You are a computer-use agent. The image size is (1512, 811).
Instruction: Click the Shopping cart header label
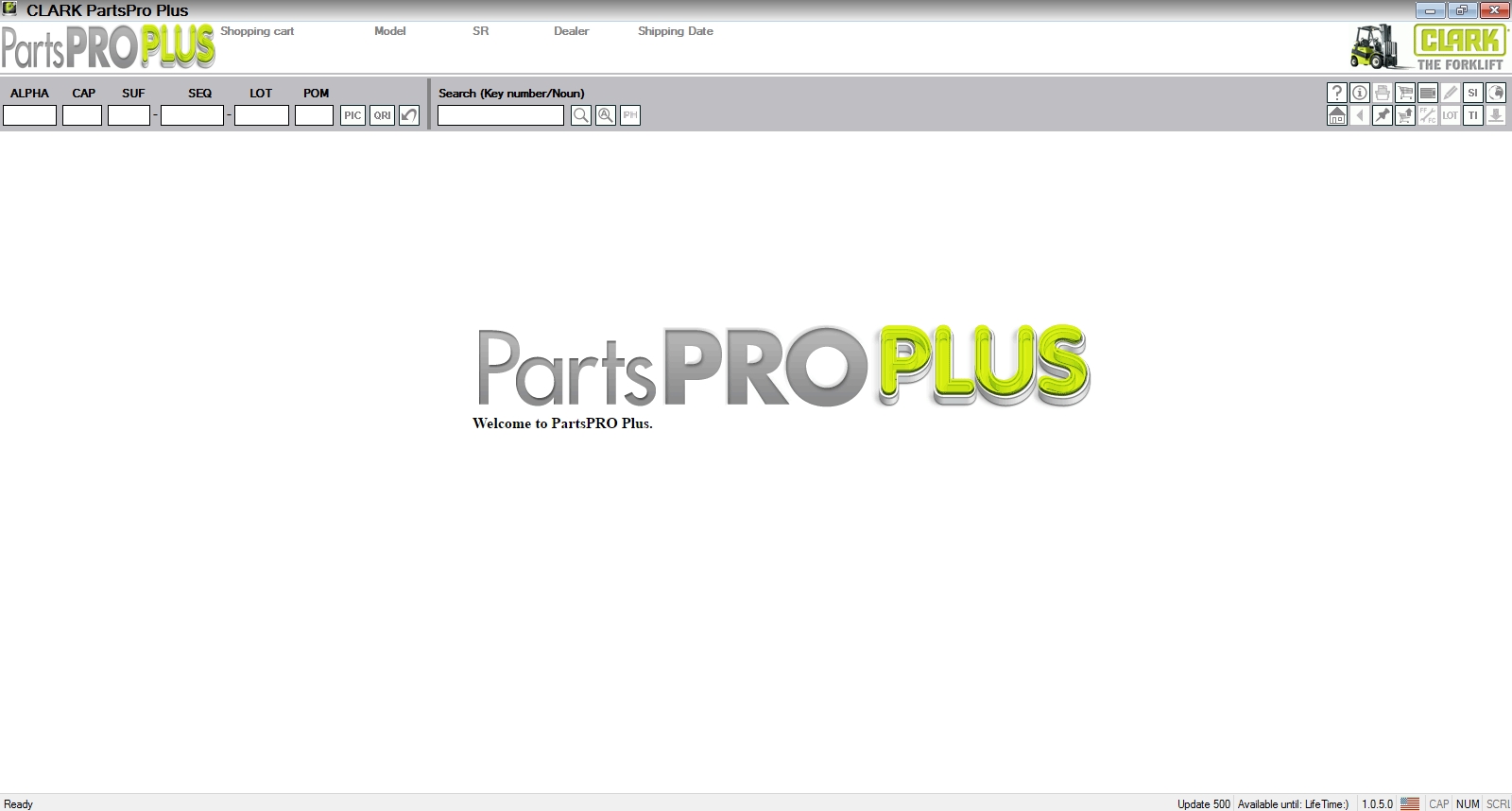257,31
